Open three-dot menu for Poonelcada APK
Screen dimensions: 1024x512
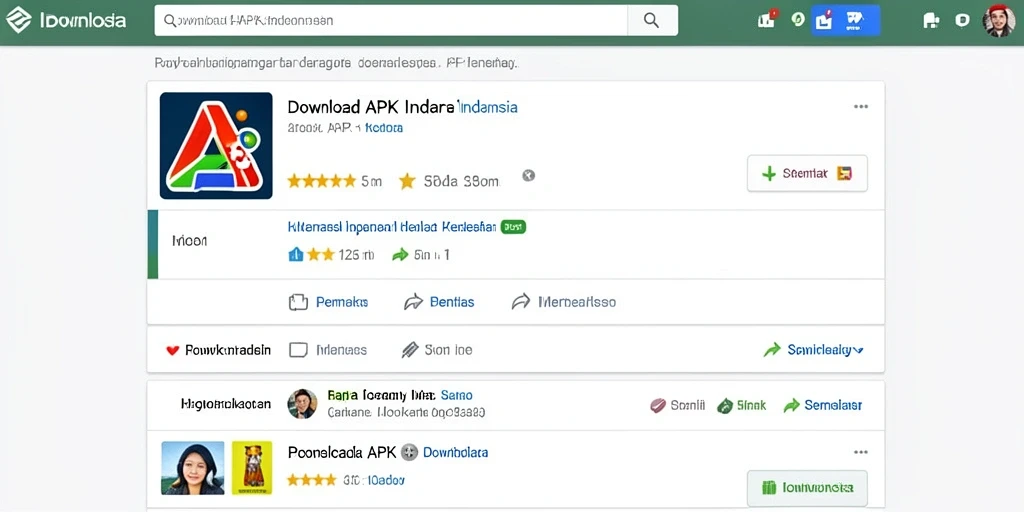coord(861,452)
